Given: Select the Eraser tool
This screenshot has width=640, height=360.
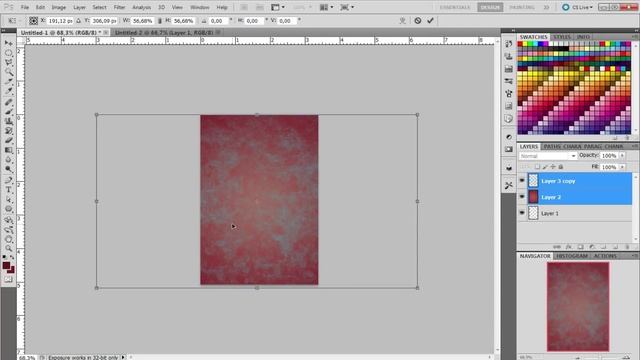Looking at the screenshot, I should pos(9,141).
